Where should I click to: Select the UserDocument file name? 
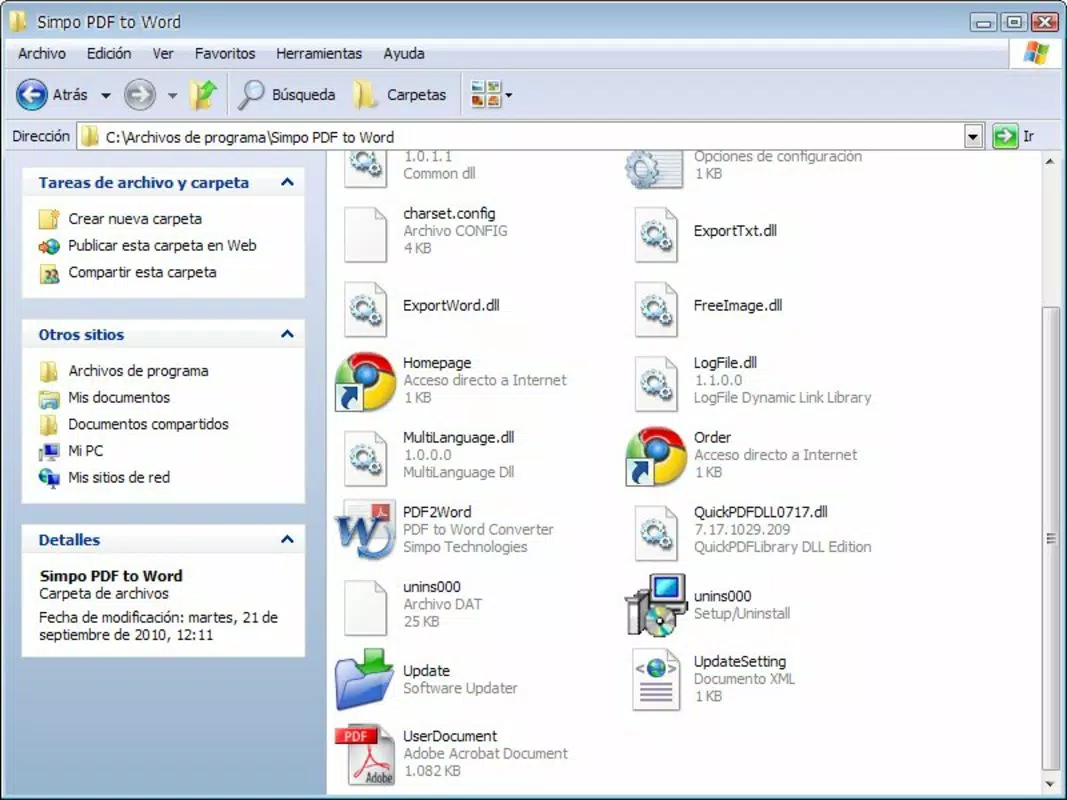[x=450, y=736]
